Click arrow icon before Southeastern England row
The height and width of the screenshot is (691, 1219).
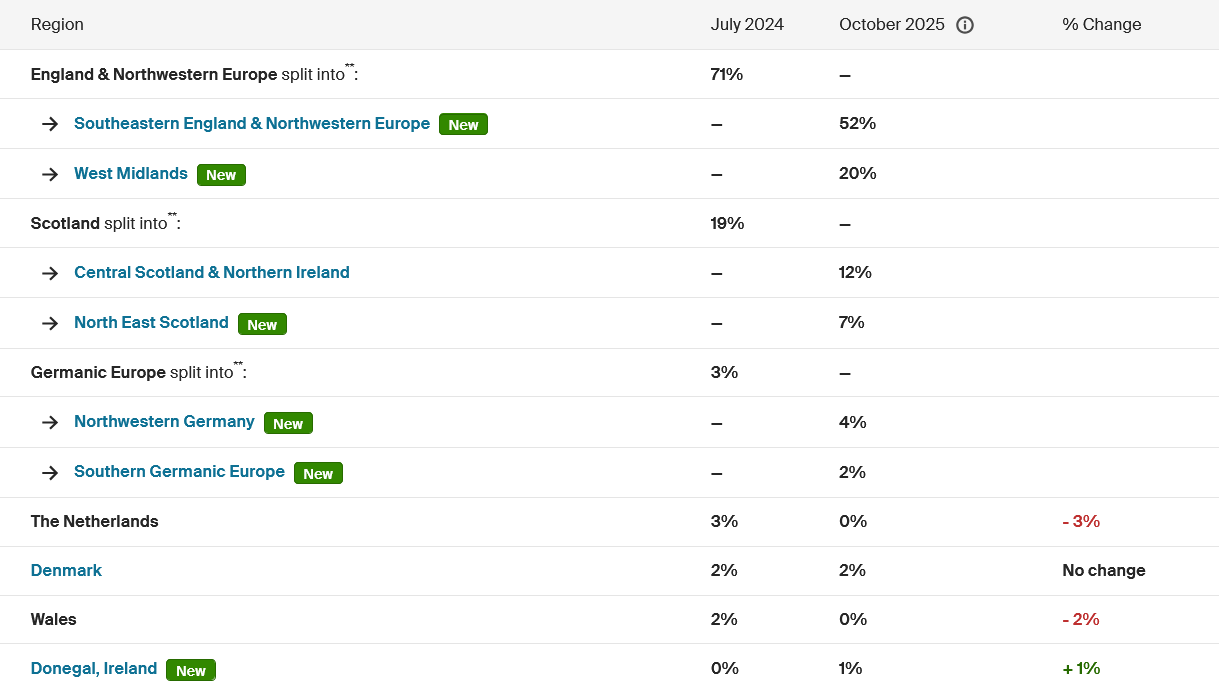pyautogui.click(x=50, y=124)
